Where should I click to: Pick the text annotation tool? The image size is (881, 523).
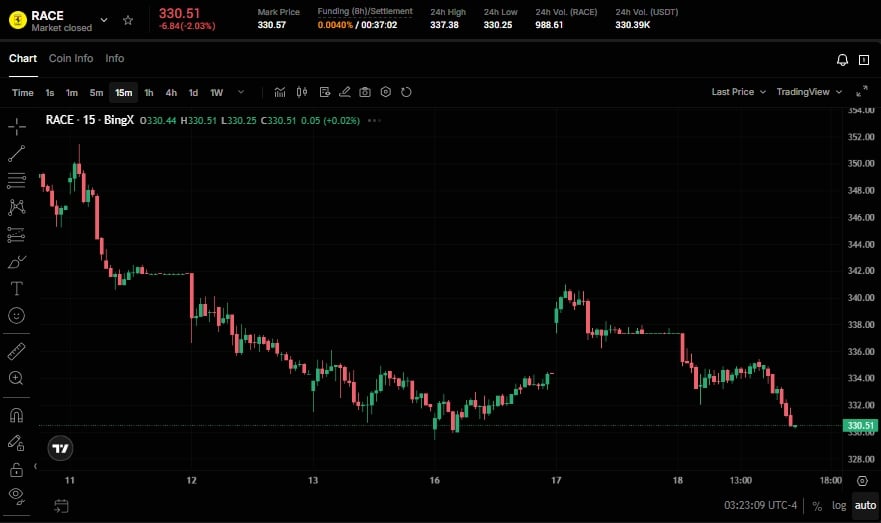[17, 288]
